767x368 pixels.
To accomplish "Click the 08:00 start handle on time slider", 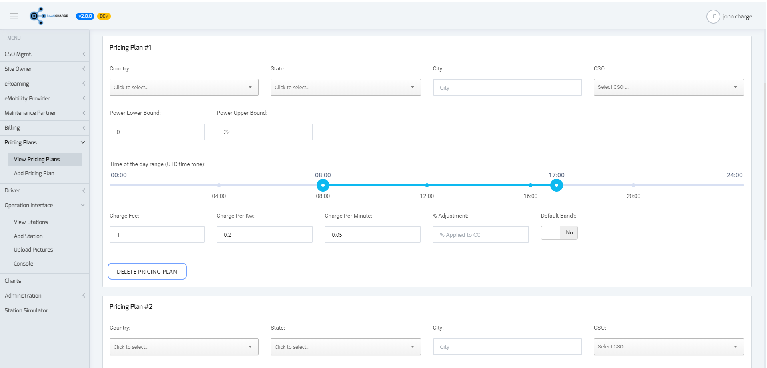I will click(322, 185).
